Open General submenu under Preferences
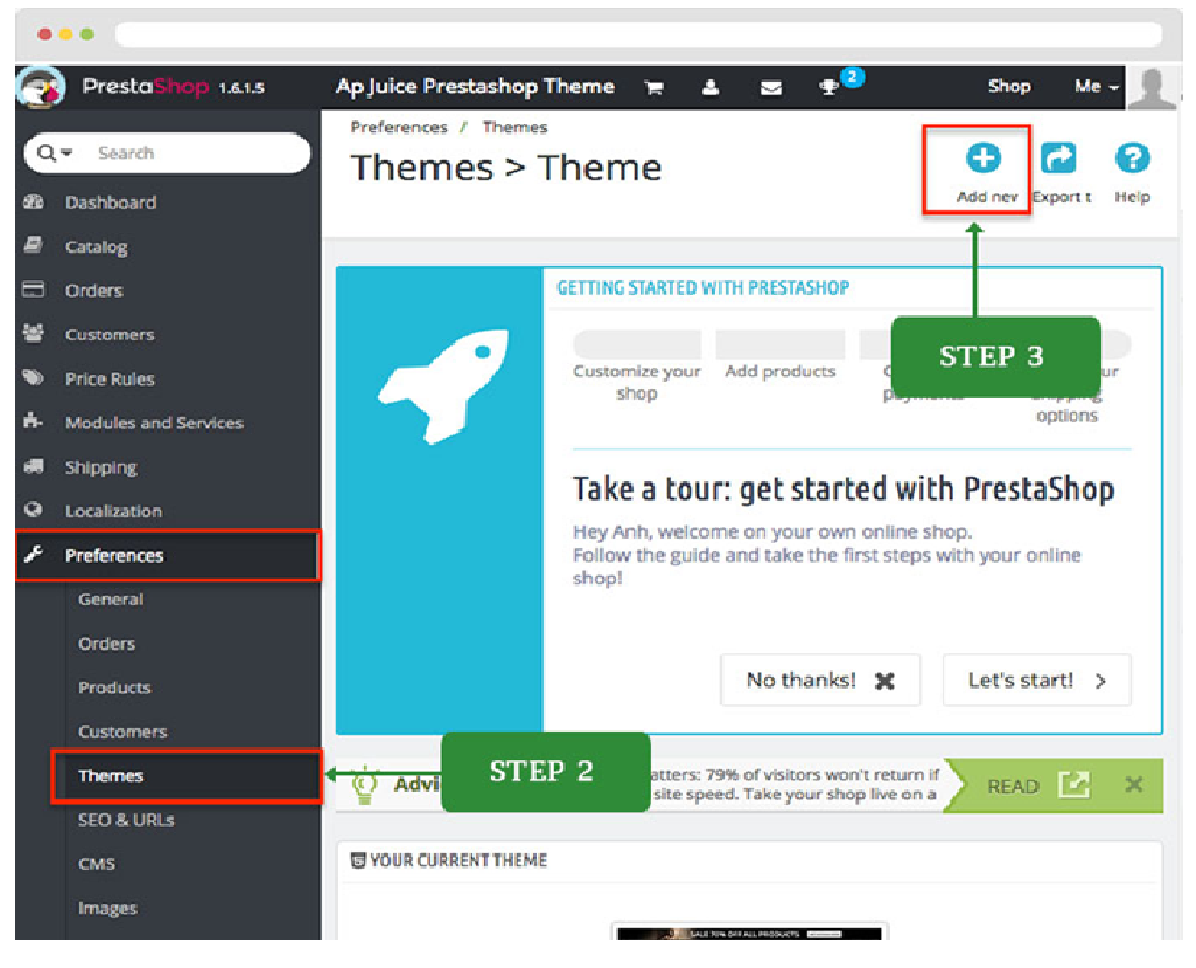Image resolution: width=1196 pixels, height=968 pixels. point(111,600)
